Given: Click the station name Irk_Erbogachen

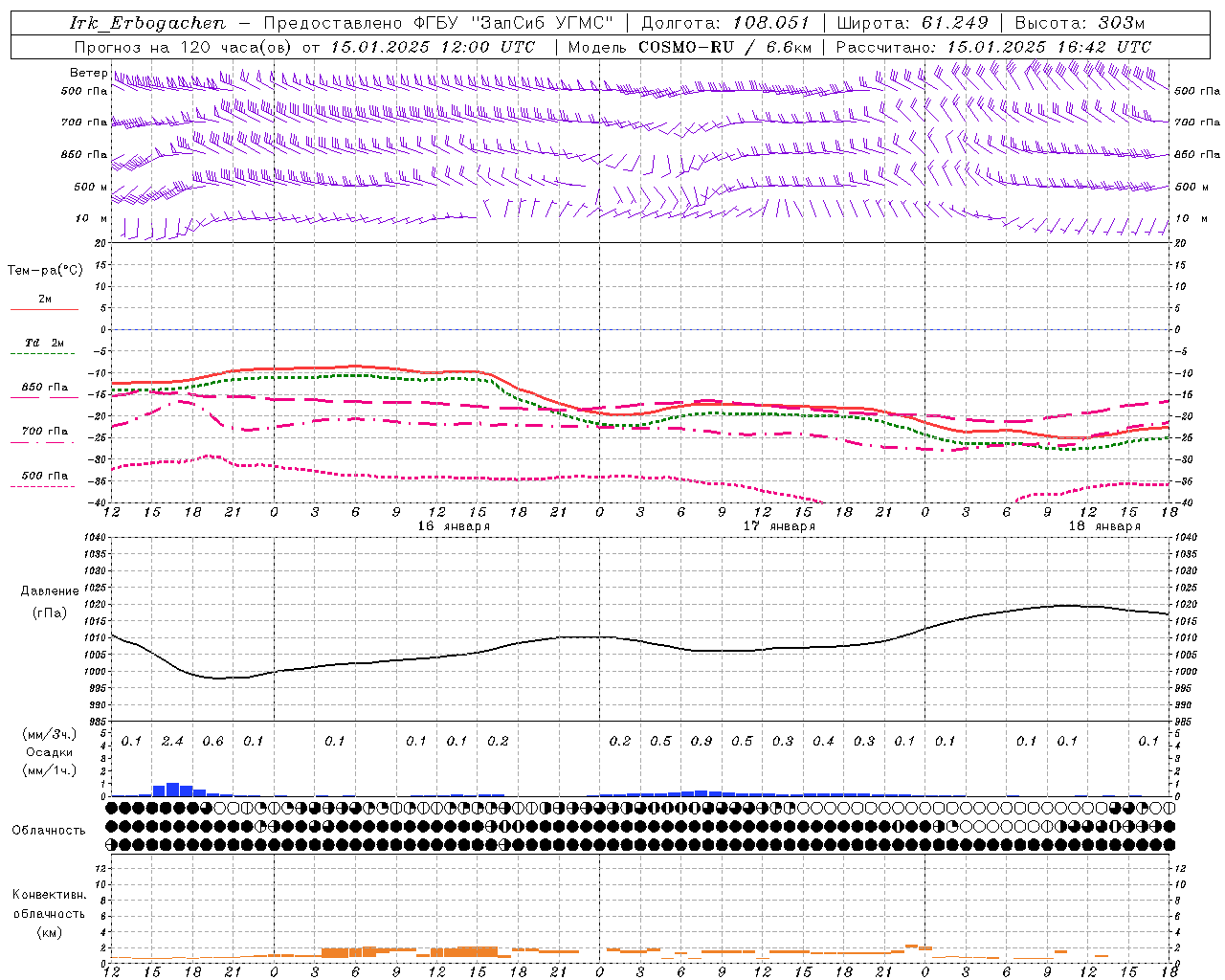Looking at the screenshot, I should (x=147, y=23).
